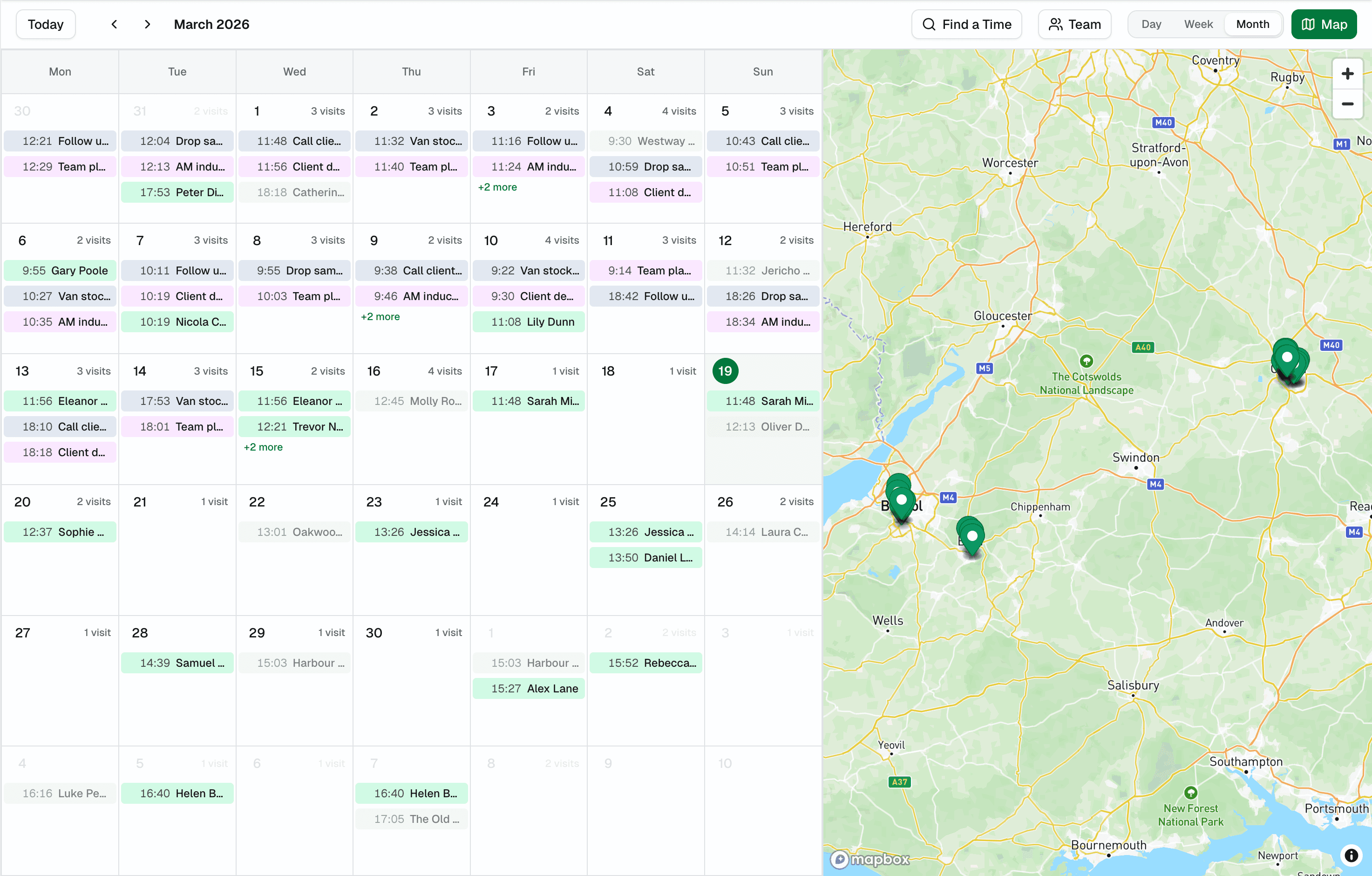Open map attribution info icon
This screenshot has width=1372, height=876.
click(1351, 855)
